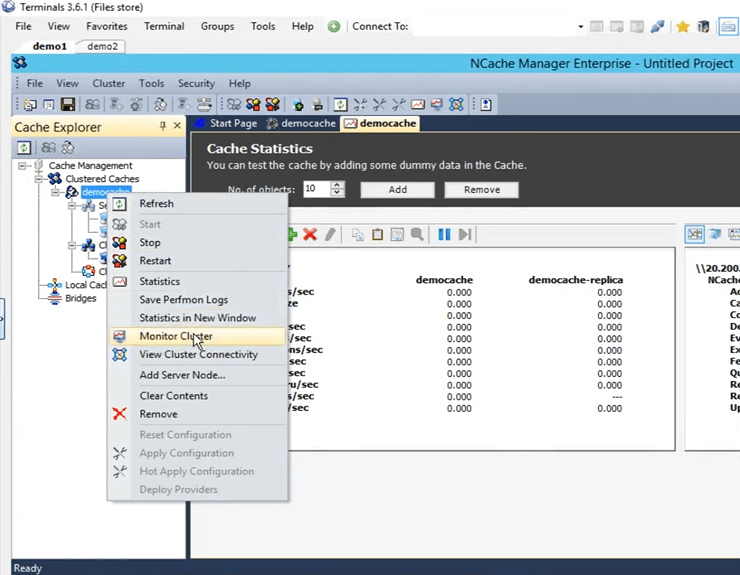This screenshot has width=740, height=575.
Task: Click the Clustered Caches tree label
Action: tap(102, 179)
